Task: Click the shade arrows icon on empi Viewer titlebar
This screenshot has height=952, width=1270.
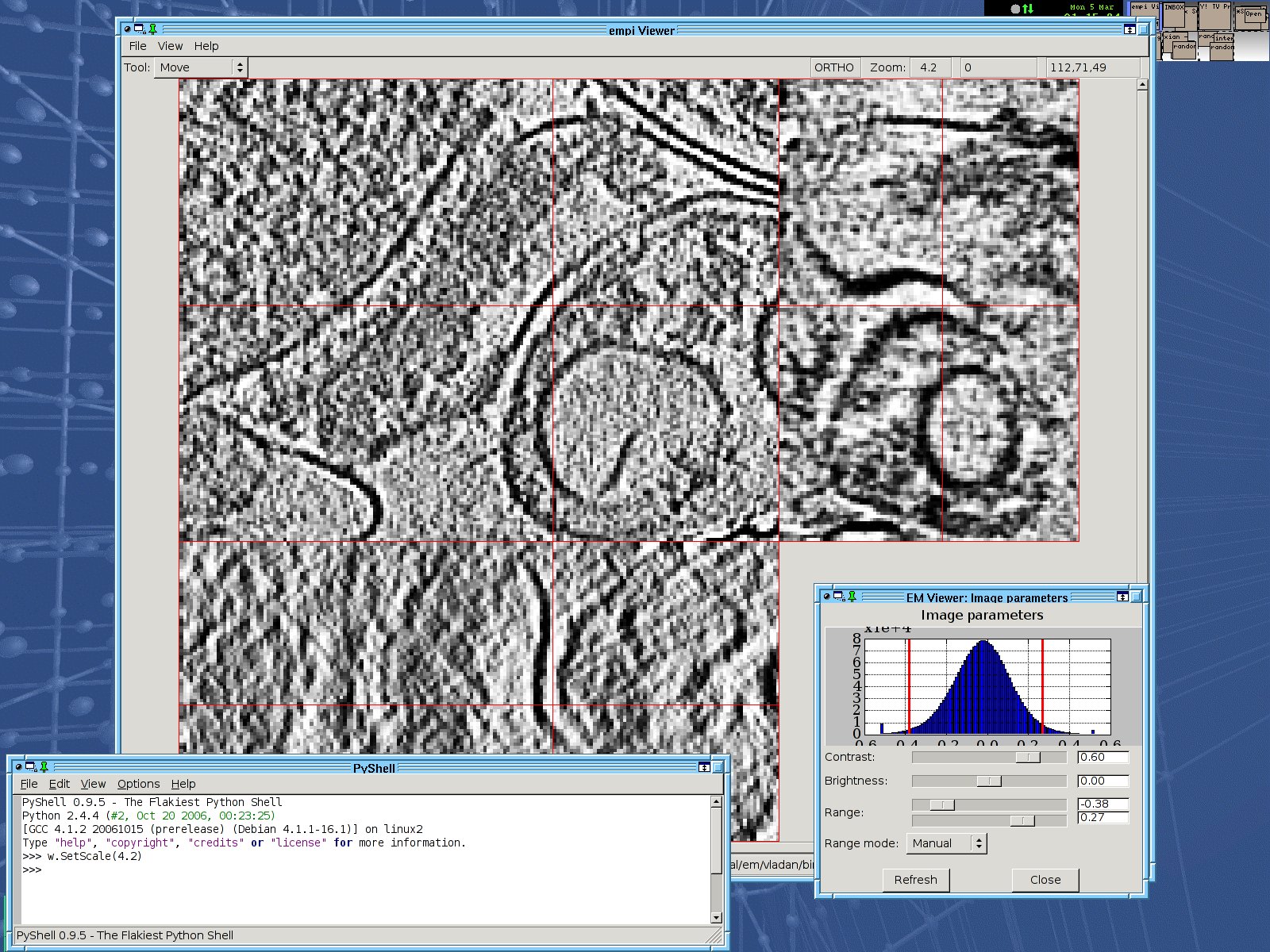Action: (1129, 29)
